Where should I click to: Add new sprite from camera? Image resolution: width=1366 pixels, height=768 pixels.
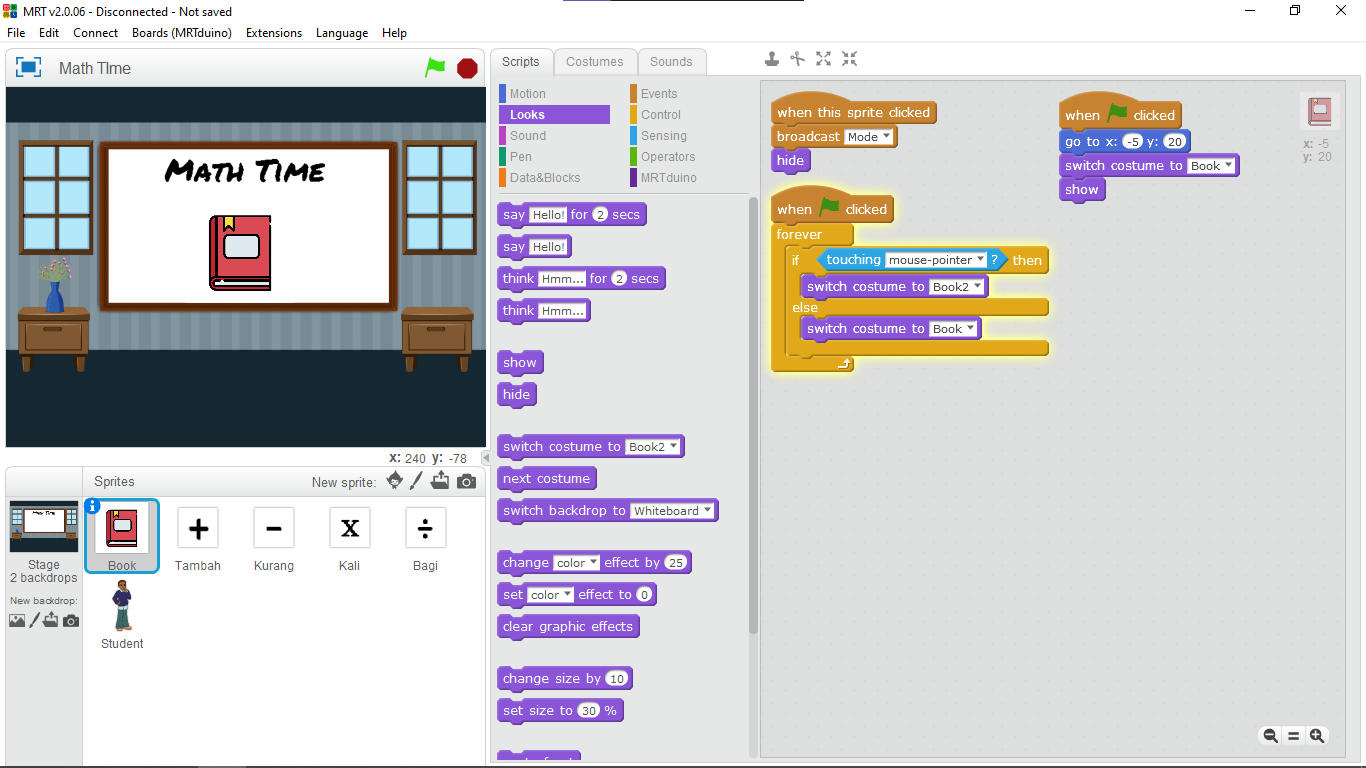pos(467,481)
